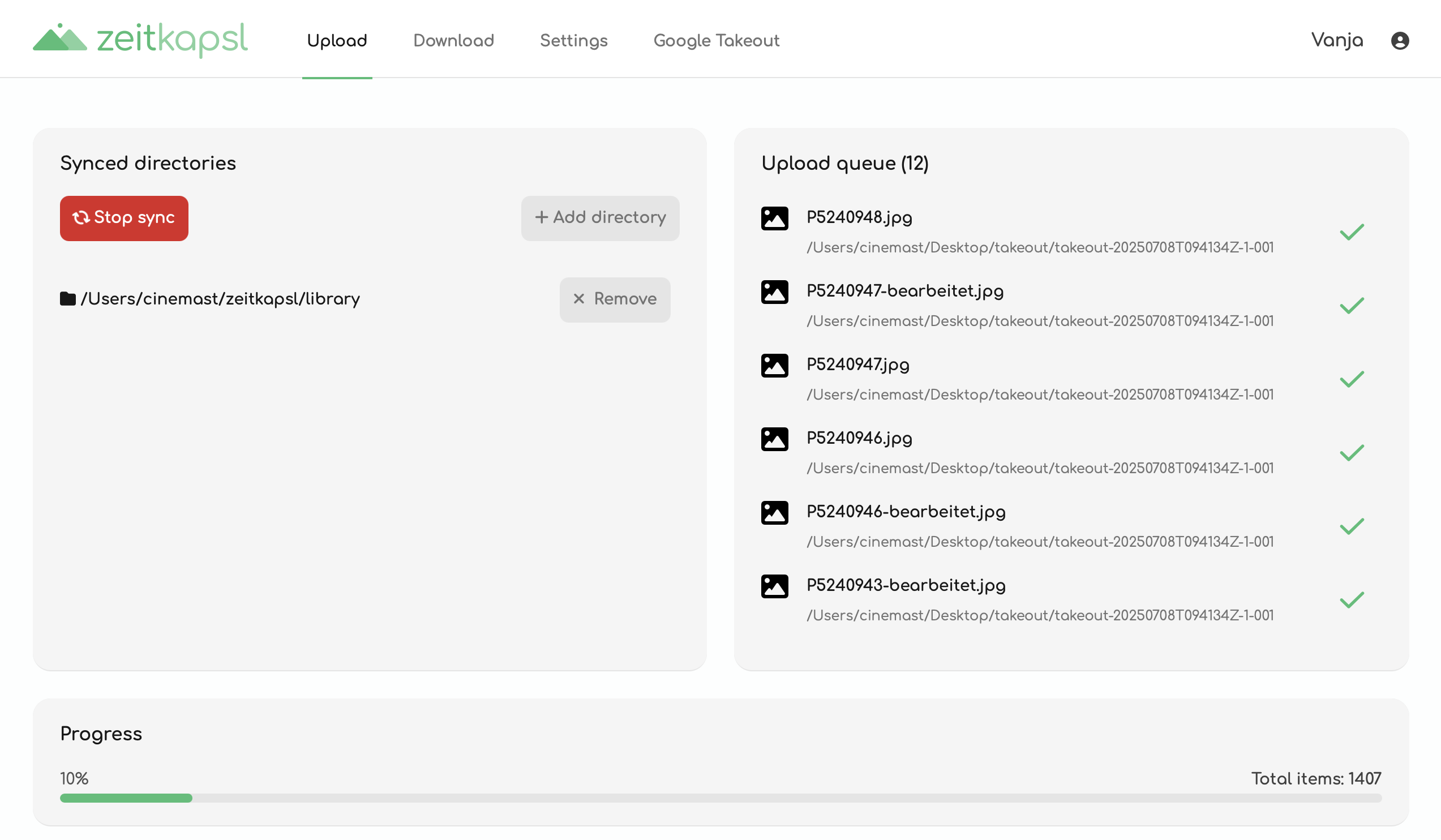Screen dimensions: 1441x840
Task: Click image icon for P5240943-bearbeitet.jpg
Action: [x=774, y=586]
